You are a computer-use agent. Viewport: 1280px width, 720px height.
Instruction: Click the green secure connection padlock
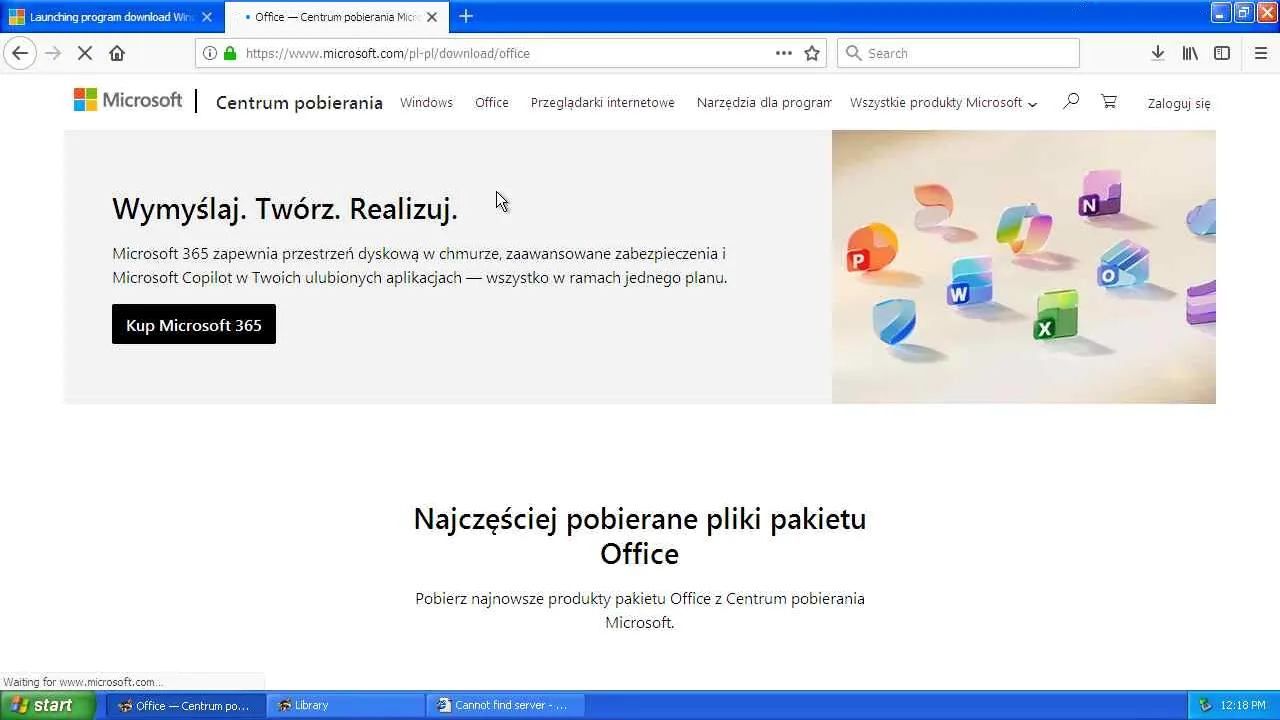tap(230, 53)
